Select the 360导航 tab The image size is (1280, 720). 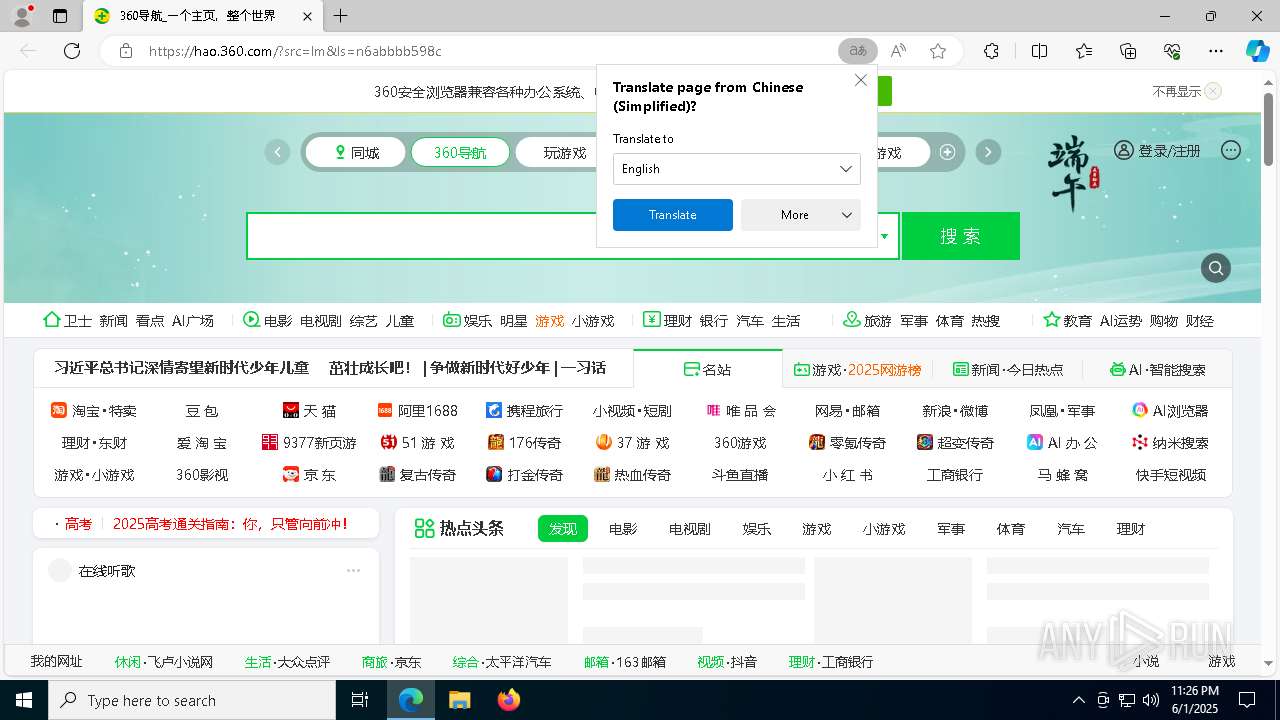click(460, 153)
